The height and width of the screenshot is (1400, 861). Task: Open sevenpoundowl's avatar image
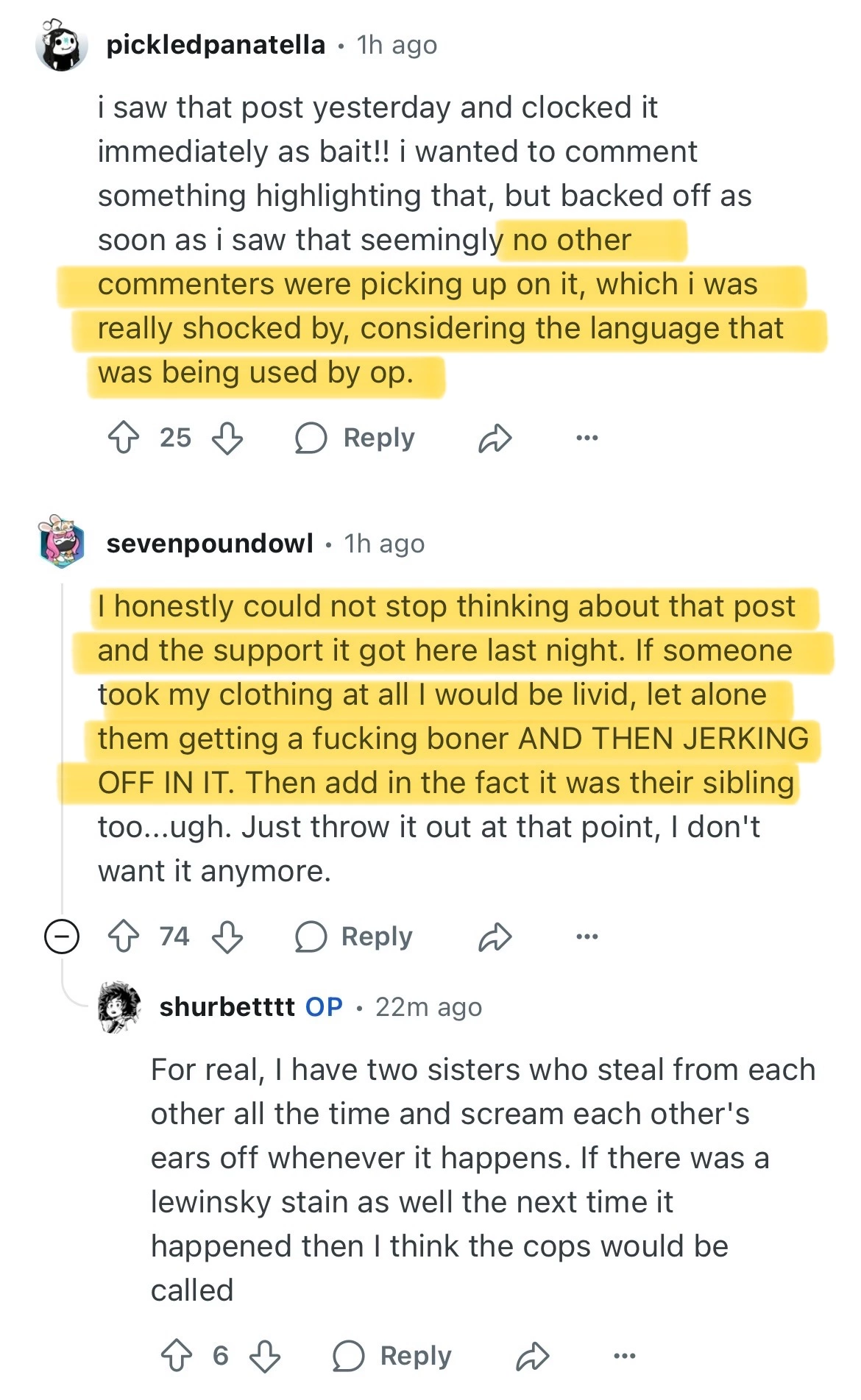point(61,542)
